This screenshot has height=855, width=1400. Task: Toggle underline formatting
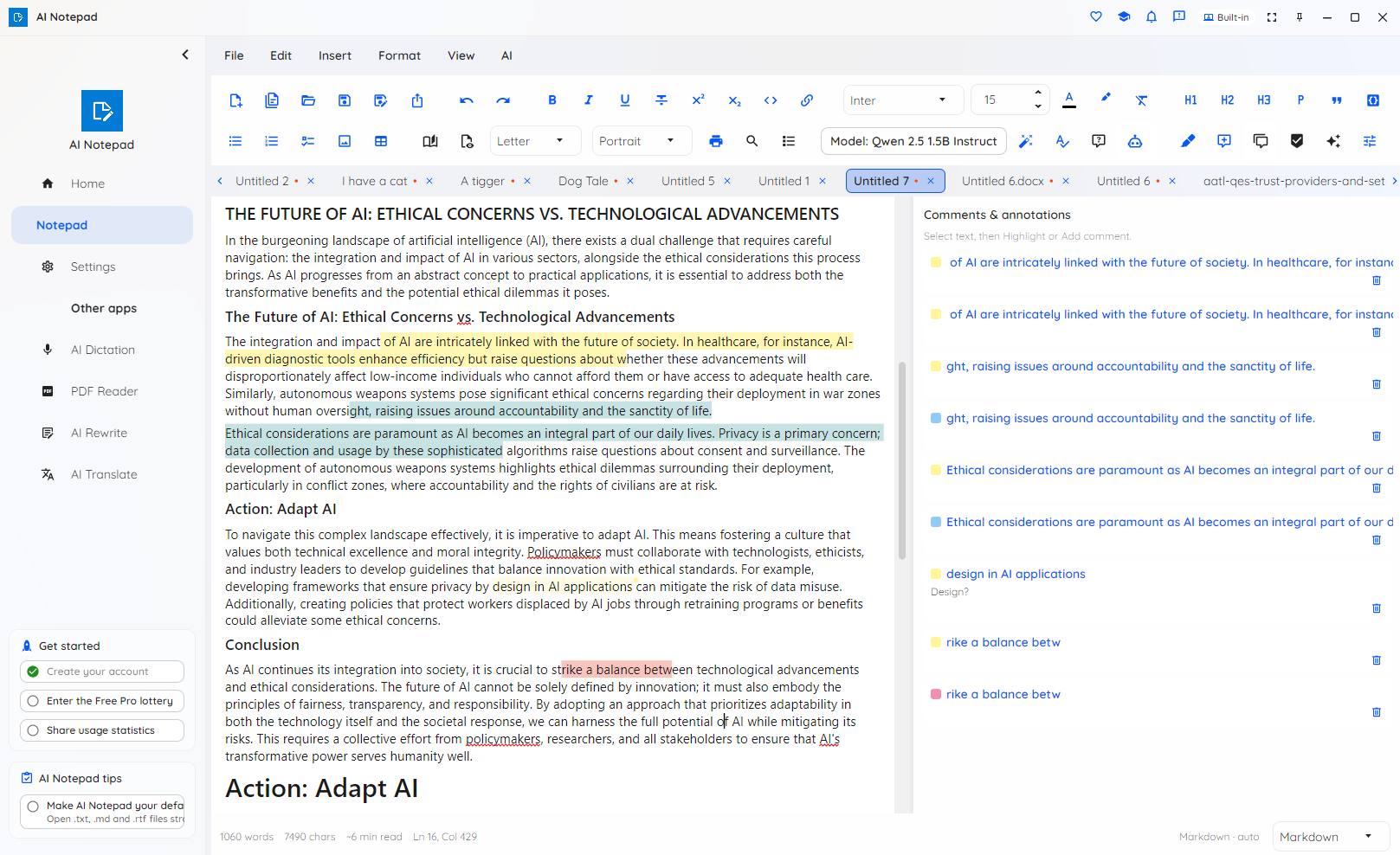625,100
